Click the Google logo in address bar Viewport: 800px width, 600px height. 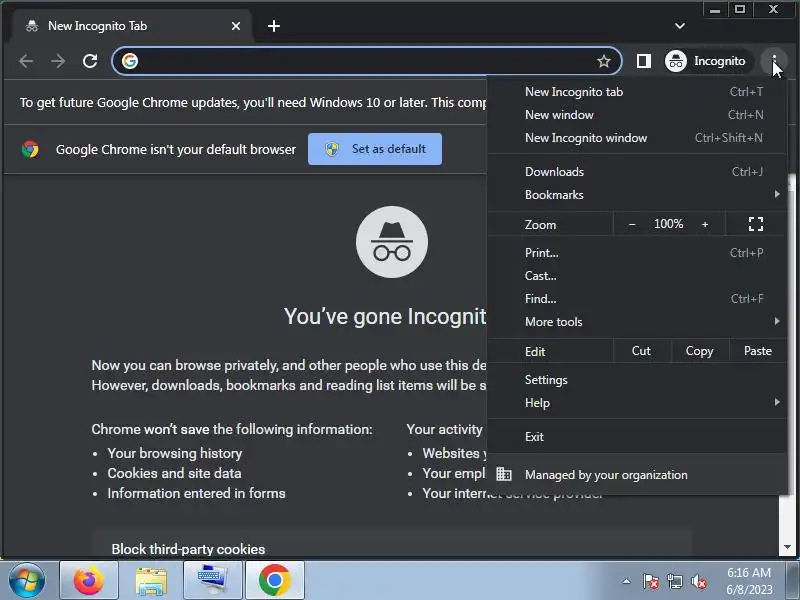(130, 61)
